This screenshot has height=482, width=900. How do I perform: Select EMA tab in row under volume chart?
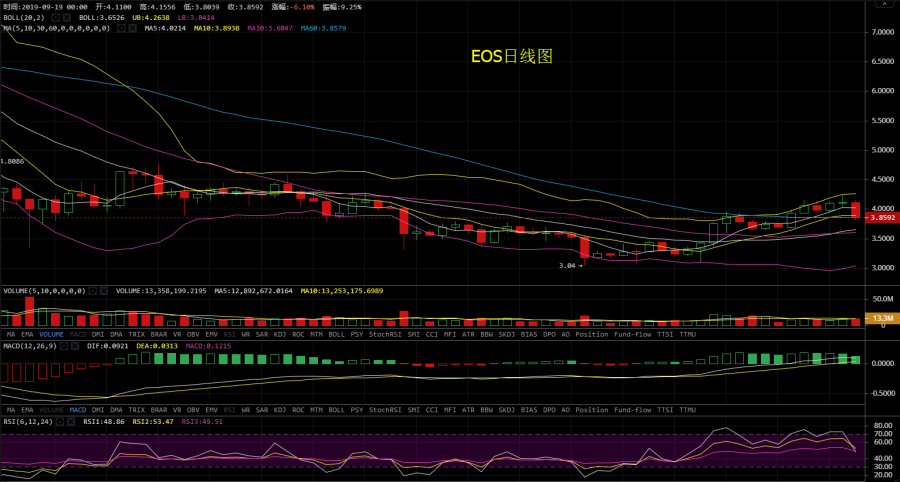(x=27, y=334)
